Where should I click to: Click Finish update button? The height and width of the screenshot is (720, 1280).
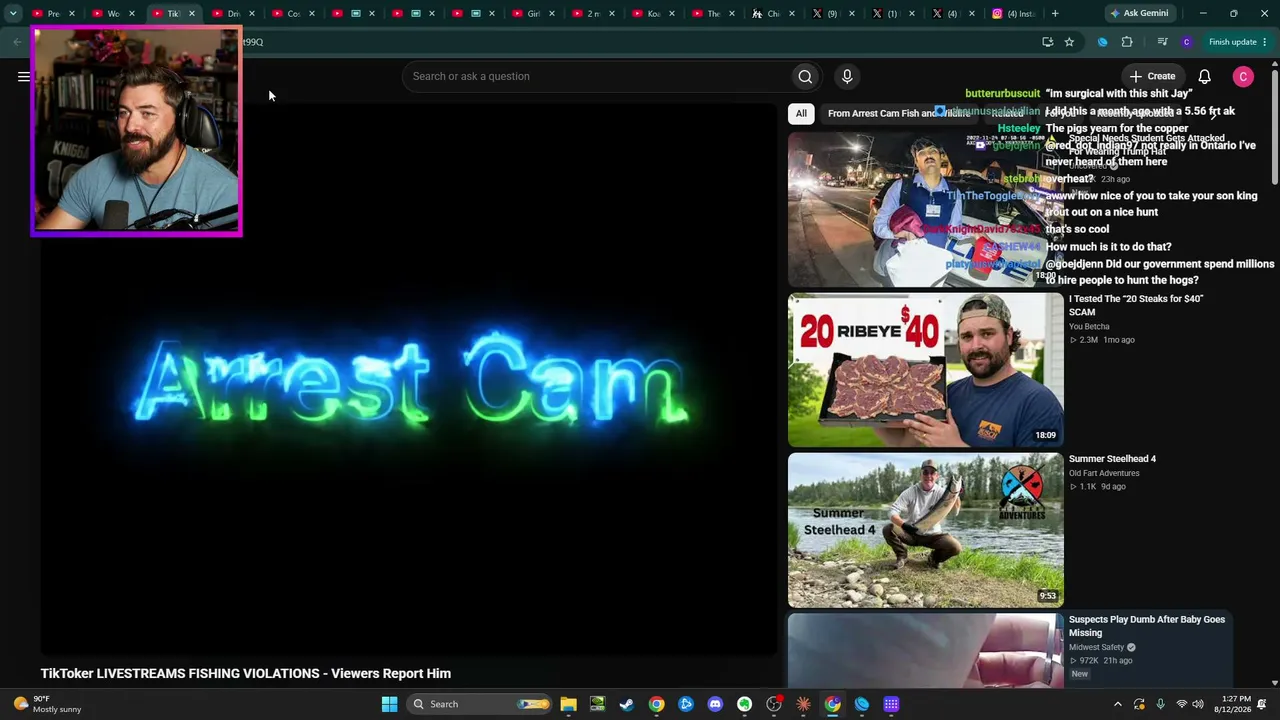point(1238,42)
